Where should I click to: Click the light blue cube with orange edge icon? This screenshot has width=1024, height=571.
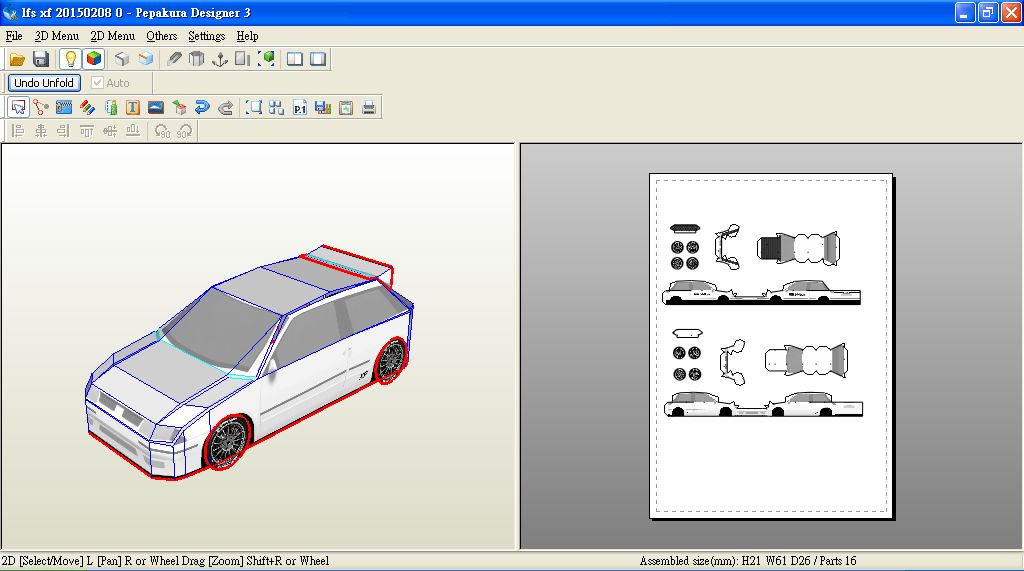click(145, 59)
